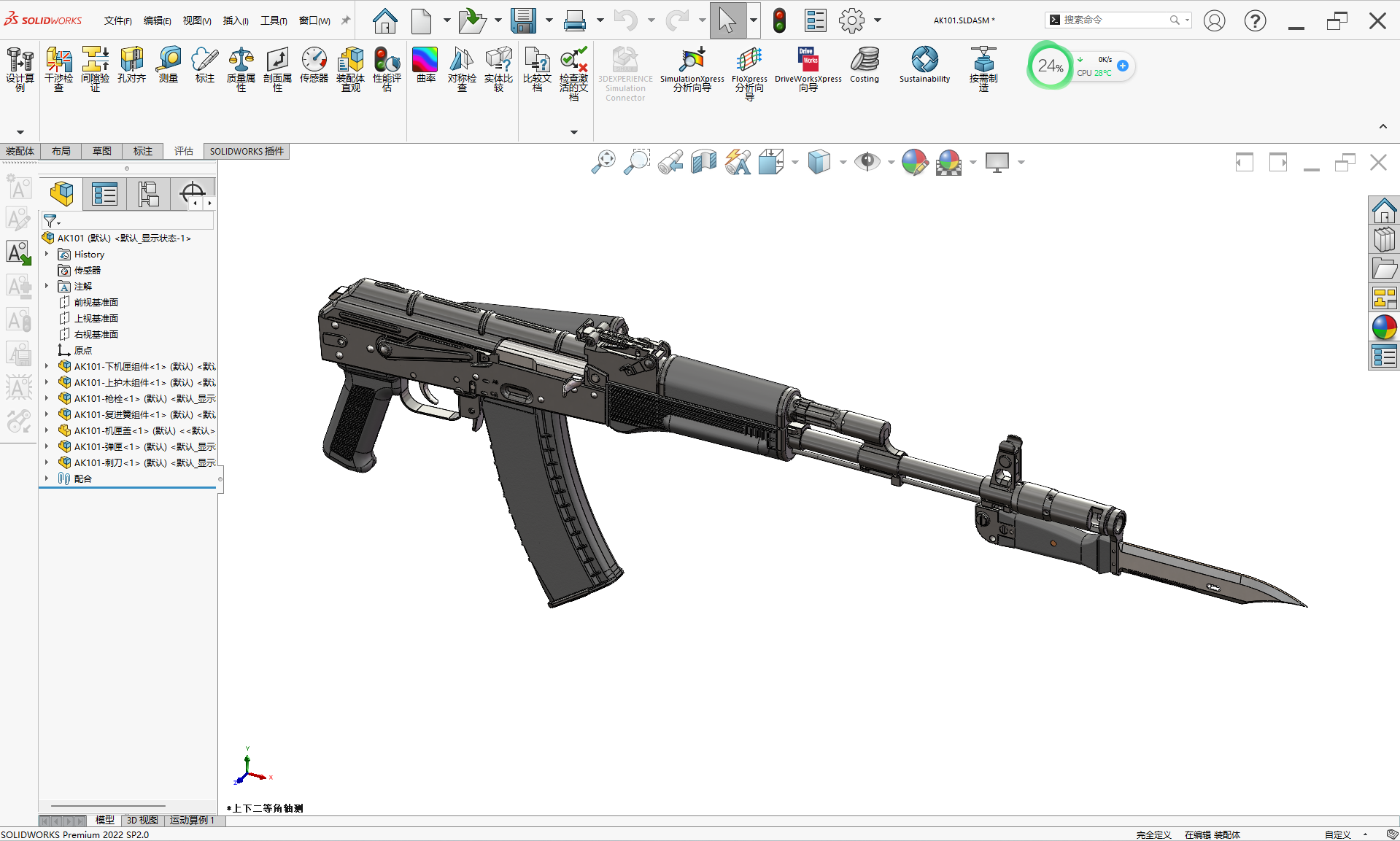The height and width of the screenshot is (841, 1400).
Task: Click the Curvature (曲率) rainbow icon
Action: [425, 60]
